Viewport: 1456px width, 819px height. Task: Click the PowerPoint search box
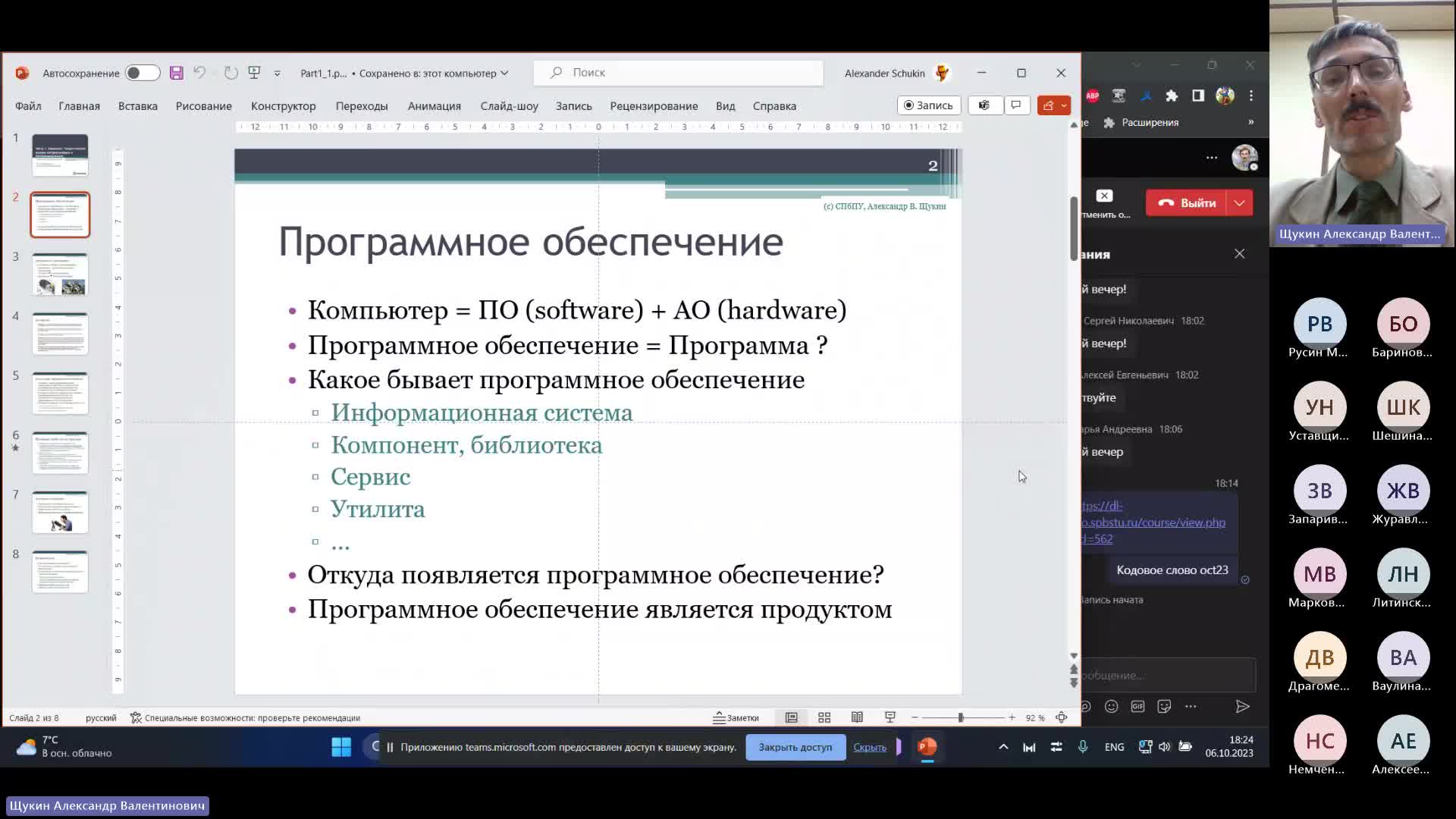tap(678, 73)
